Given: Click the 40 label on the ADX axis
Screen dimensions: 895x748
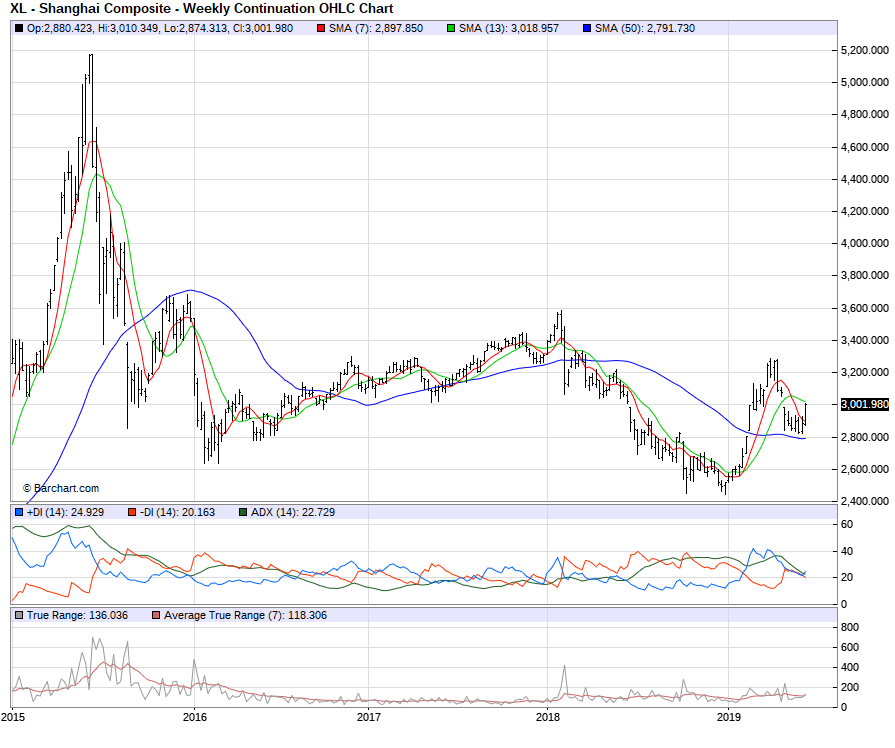Looking at the screenshot, I should [x=847, y=551].
